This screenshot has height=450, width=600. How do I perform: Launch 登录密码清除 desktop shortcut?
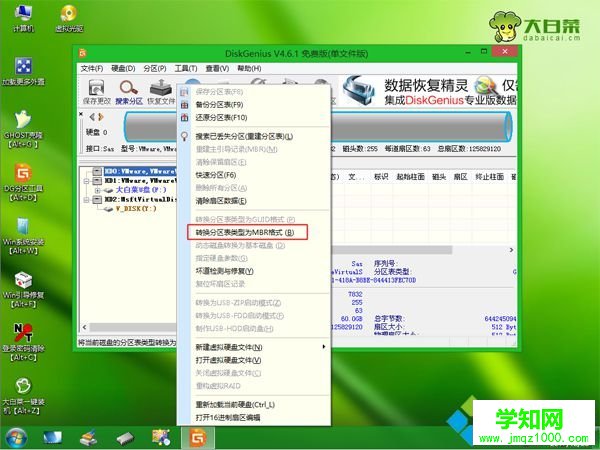[23, 342]
